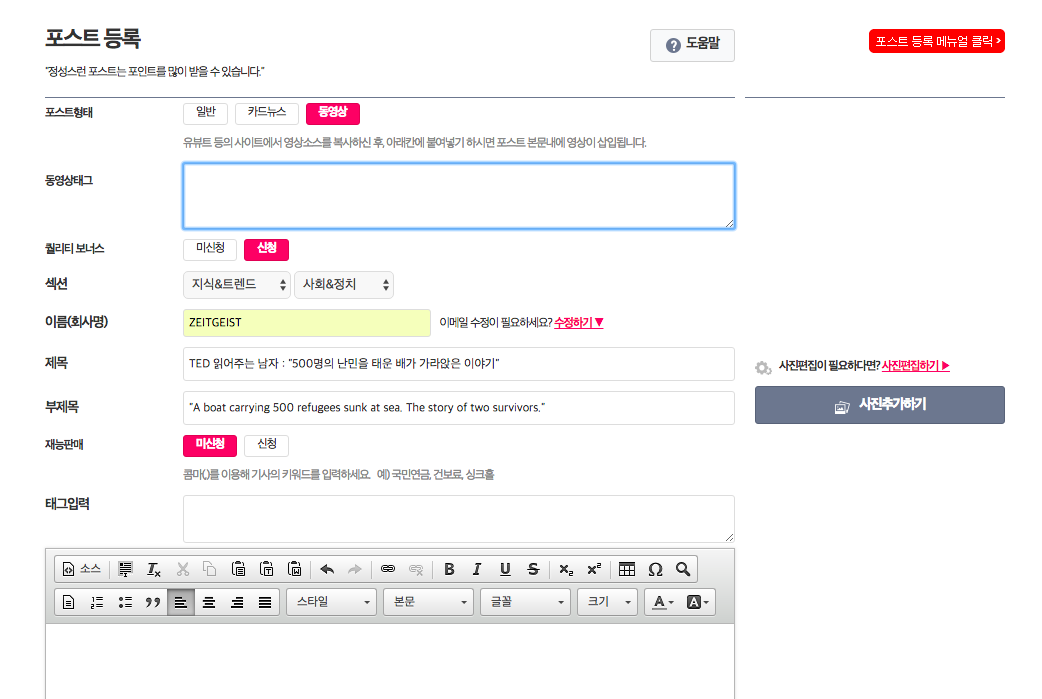Insert a bulleted list
1042x699 pixels.
coord(125,602)
